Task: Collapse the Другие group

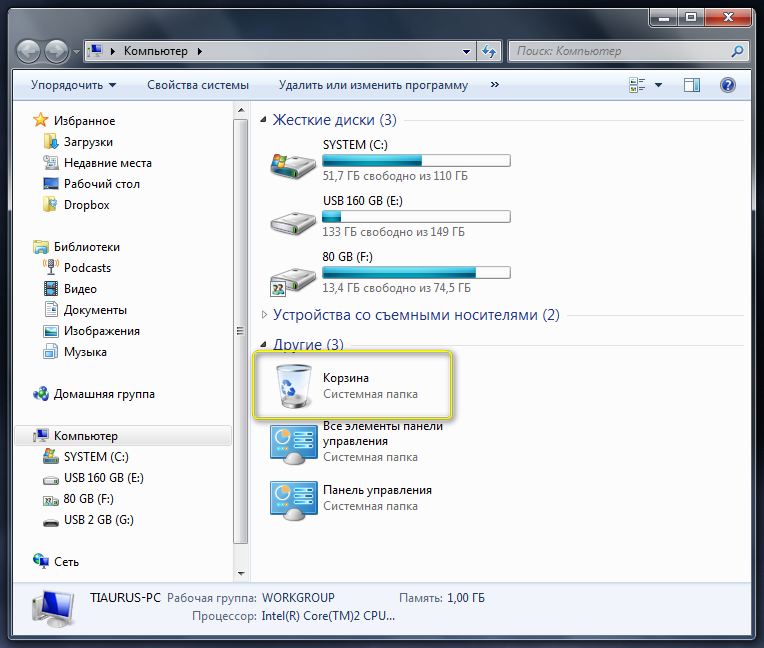Action: [x=264, y=344]
